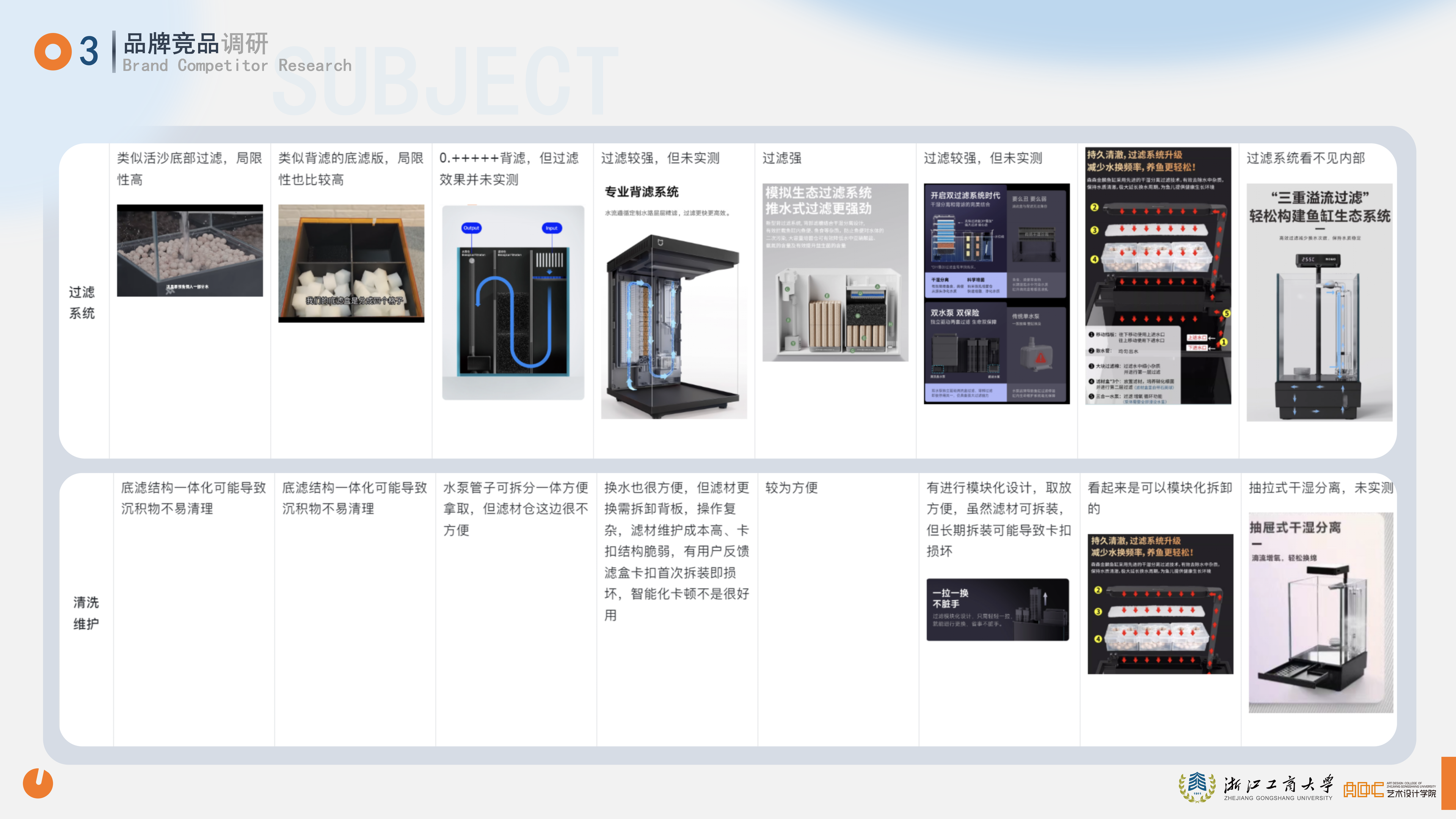This screenshot has height=819, width=1456.
Task: Select the title text 品牌竞品调研
Action: tap(196, 44)
